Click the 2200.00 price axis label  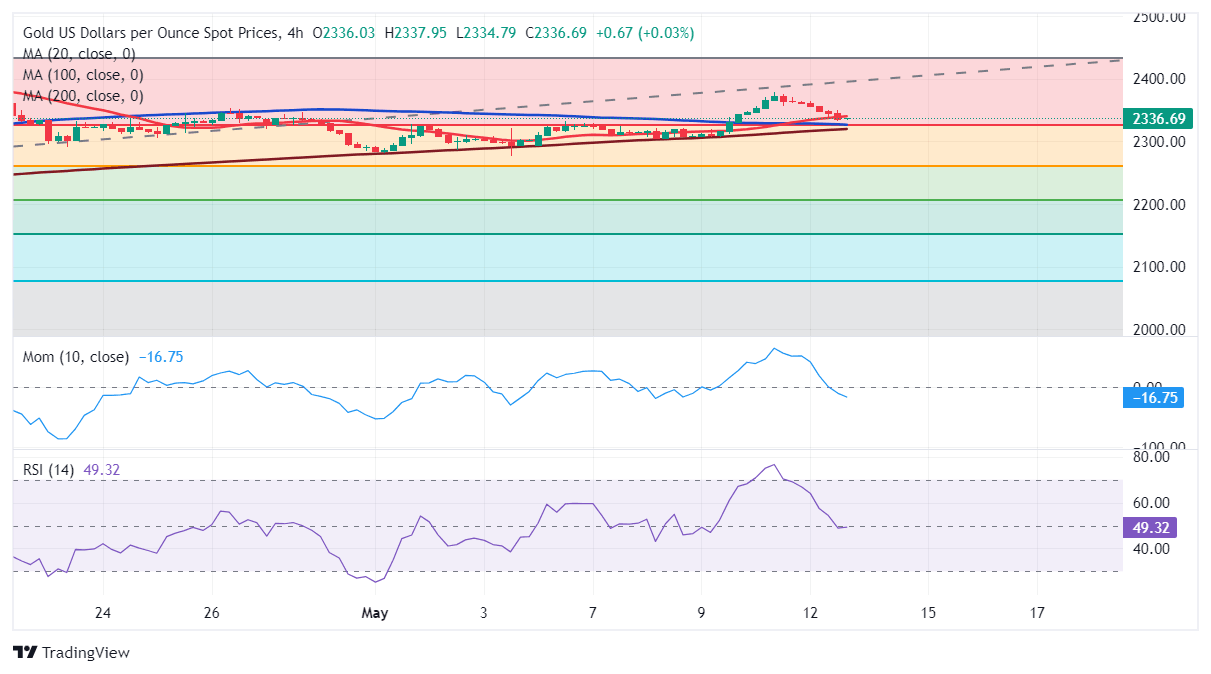tap(1160, 205)
